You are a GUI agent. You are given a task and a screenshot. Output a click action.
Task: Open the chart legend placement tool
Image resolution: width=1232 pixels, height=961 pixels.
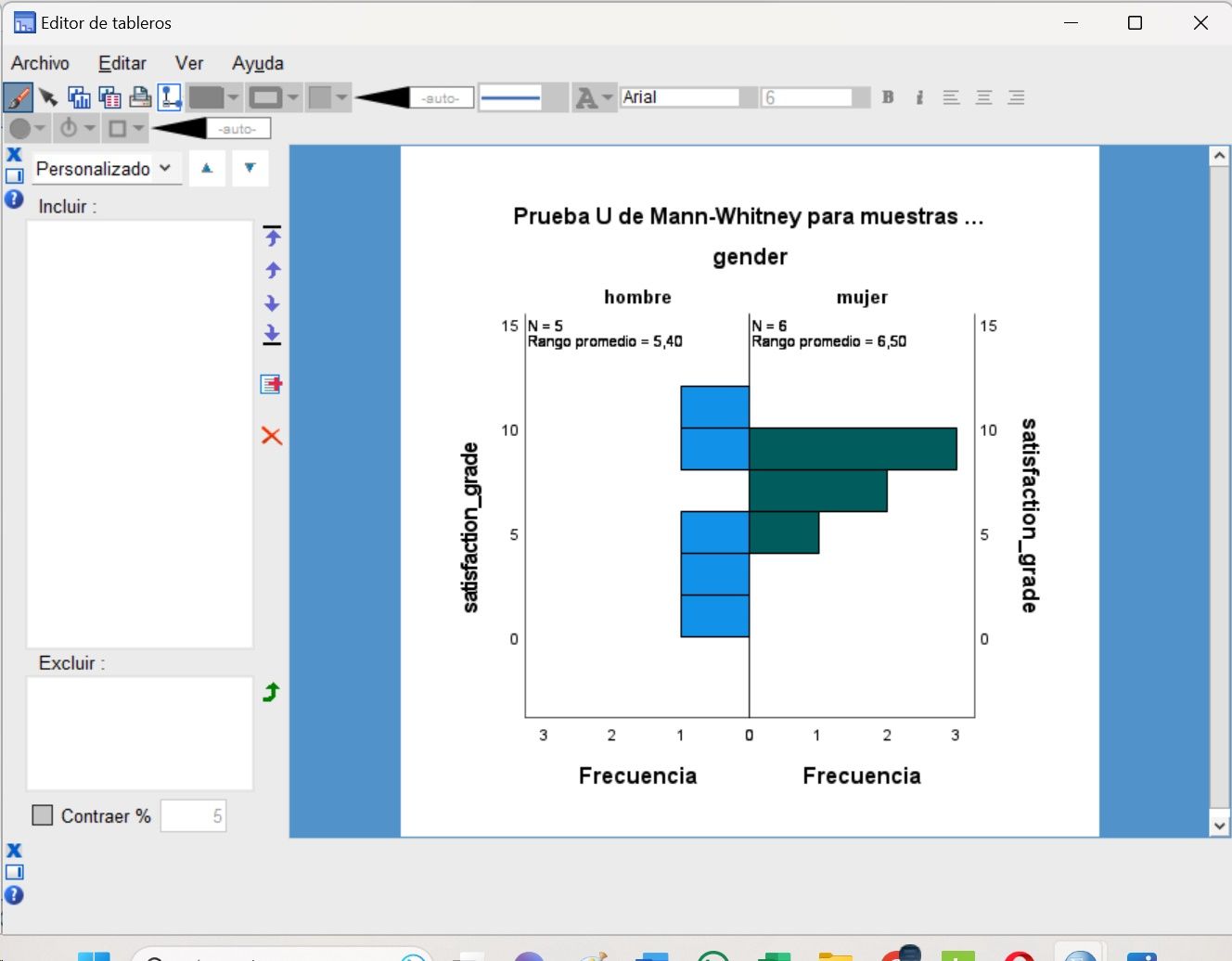(170, 96)
